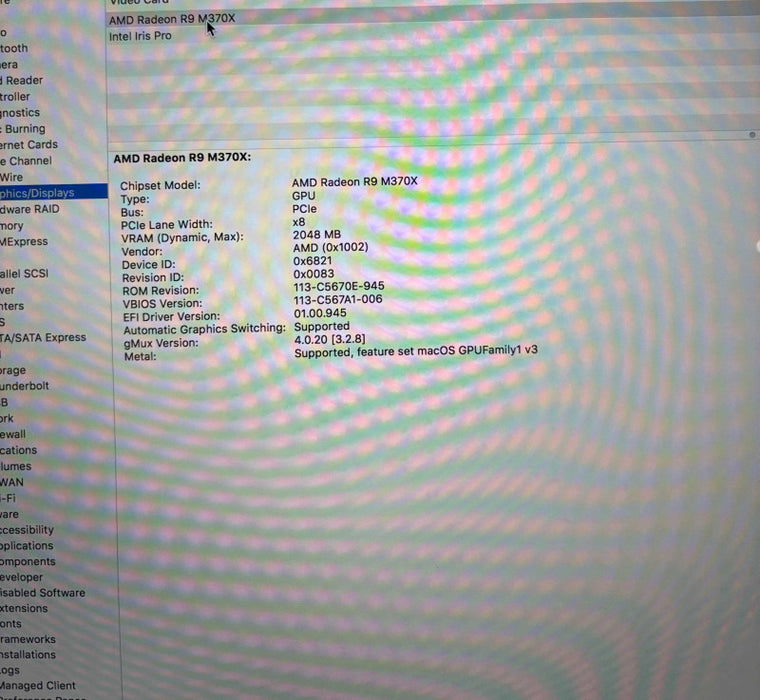
Task: Select Applications in the sidebar
Action: coord(27,546)
